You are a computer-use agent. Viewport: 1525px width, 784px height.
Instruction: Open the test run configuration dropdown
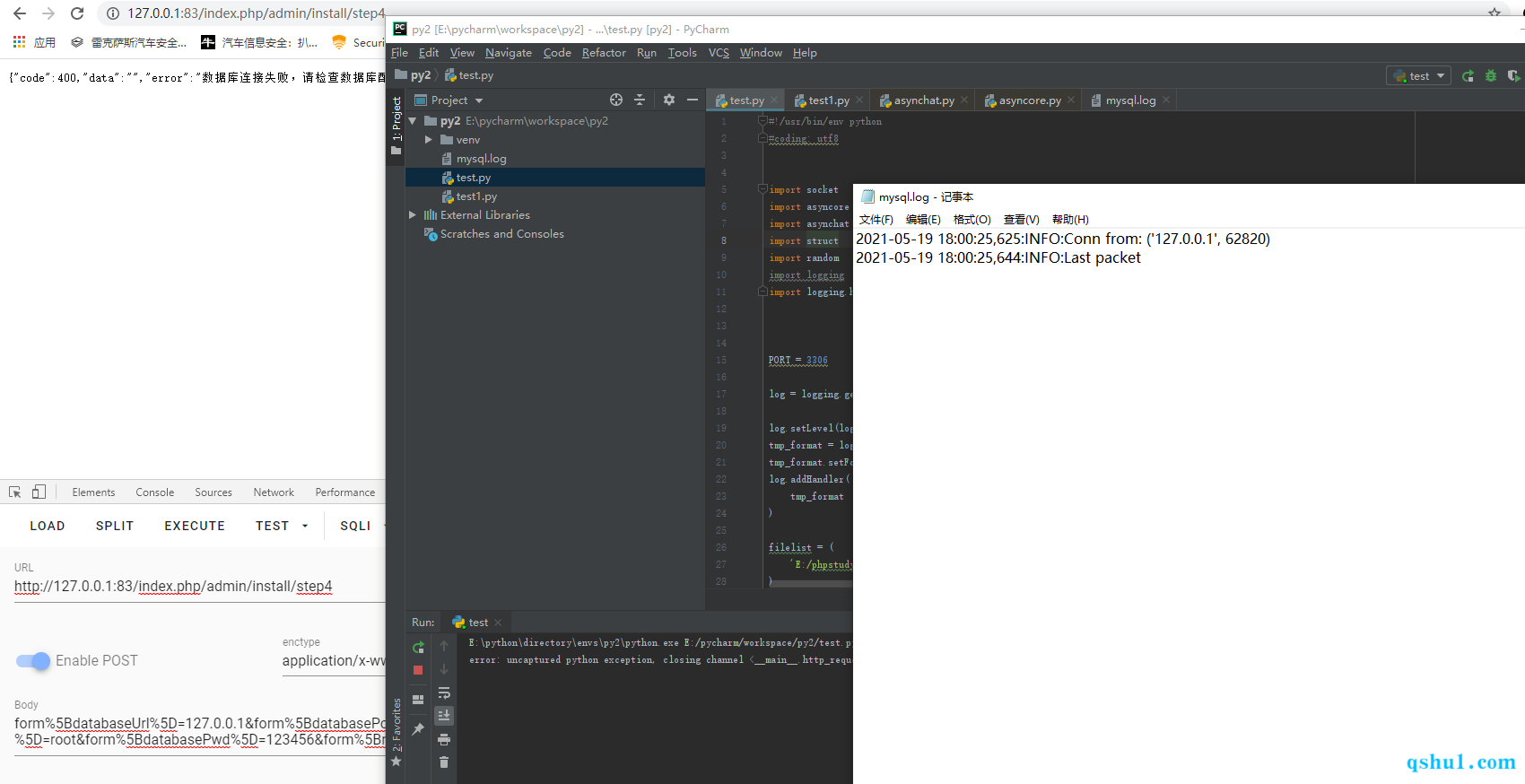pos(1418,76)
